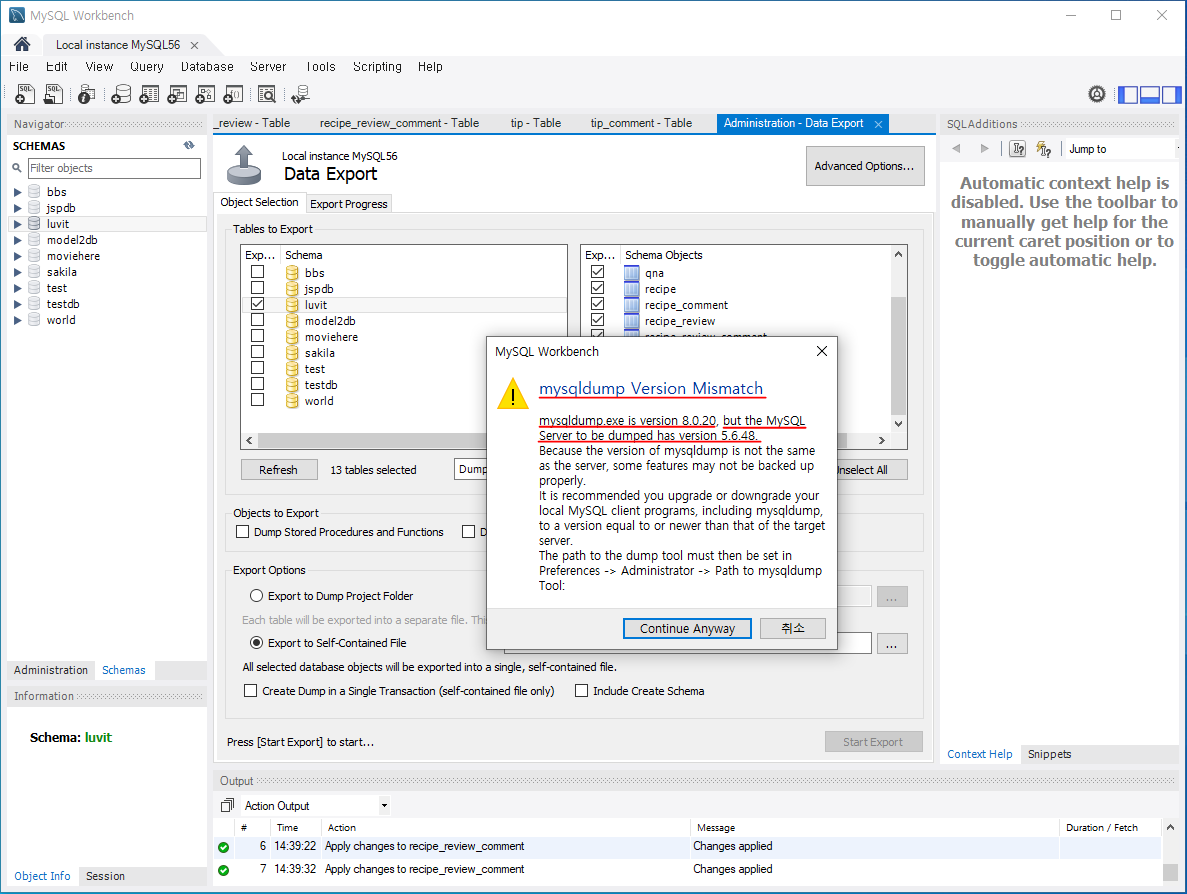This screenshot has height=894, width=1187.
Task: Click the Start Export button
Action: pos(873,742)
